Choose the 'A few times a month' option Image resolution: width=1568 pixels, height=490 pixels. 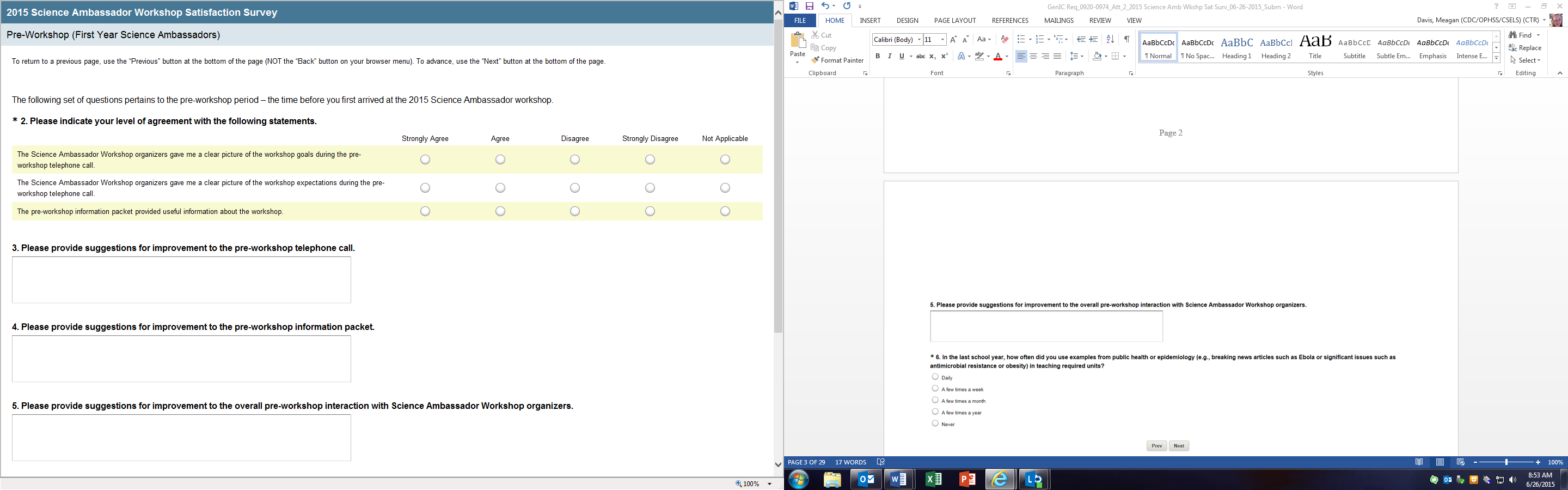[935, 400]
